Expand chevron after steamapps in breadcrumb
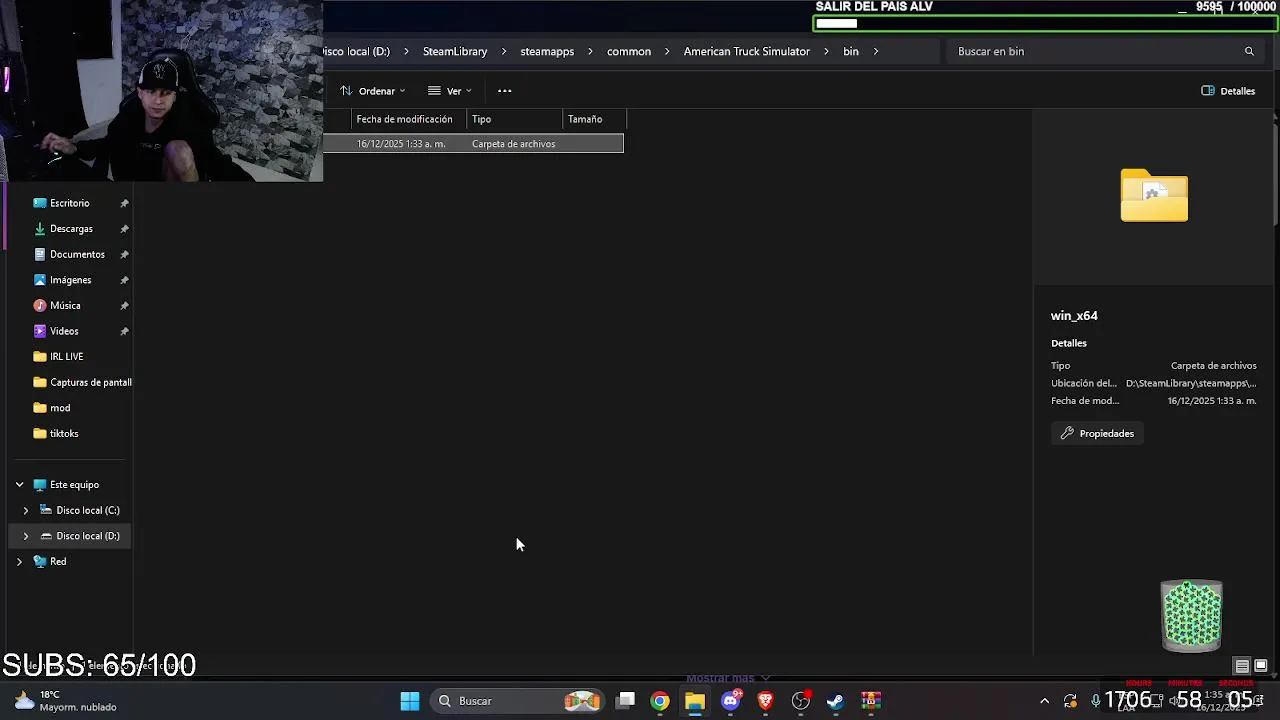This screenshot has width=1280, height=720. 591,51
